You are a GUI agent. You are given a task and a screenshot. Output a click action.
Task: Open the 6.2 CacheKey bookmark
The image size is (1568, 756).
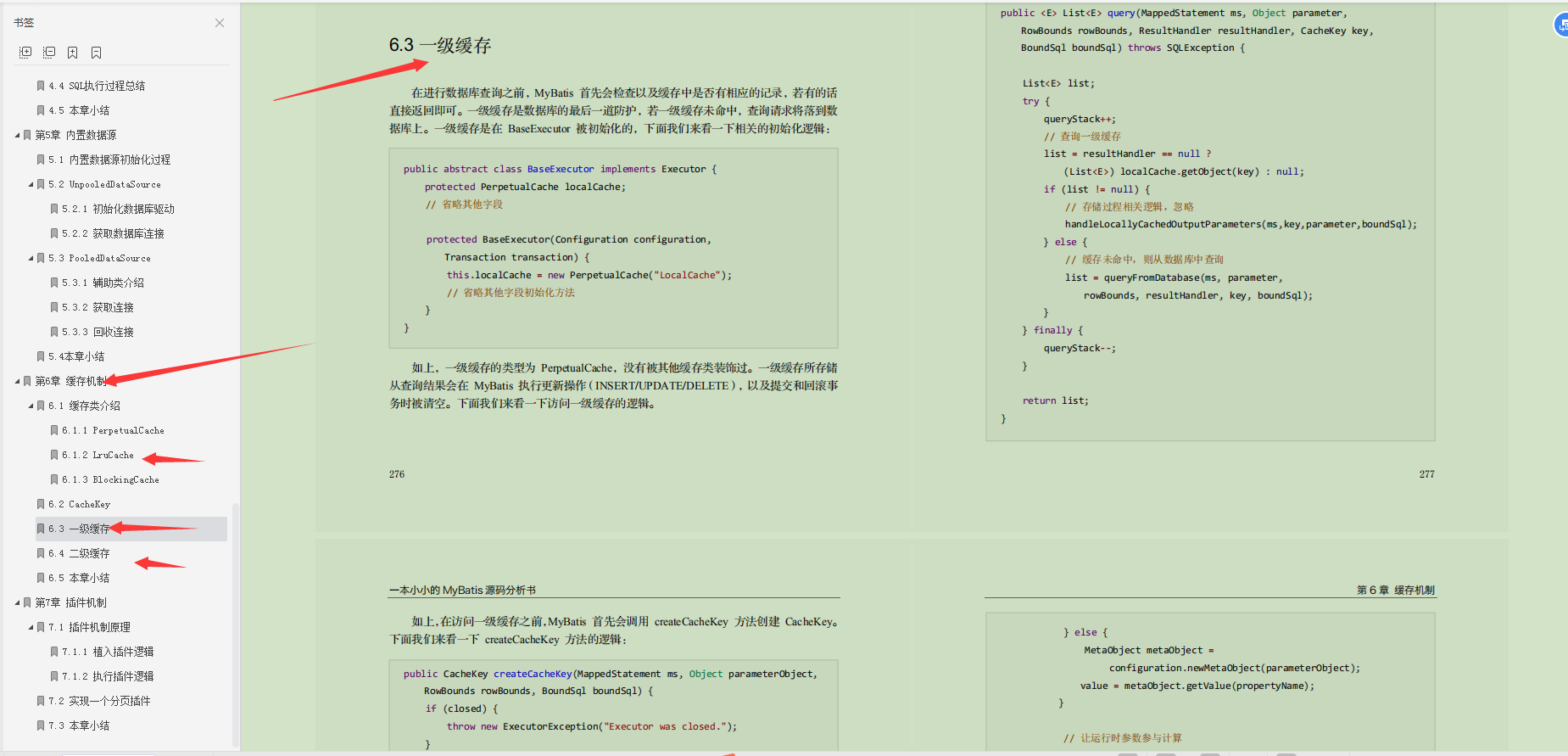[x=79, y=504]
